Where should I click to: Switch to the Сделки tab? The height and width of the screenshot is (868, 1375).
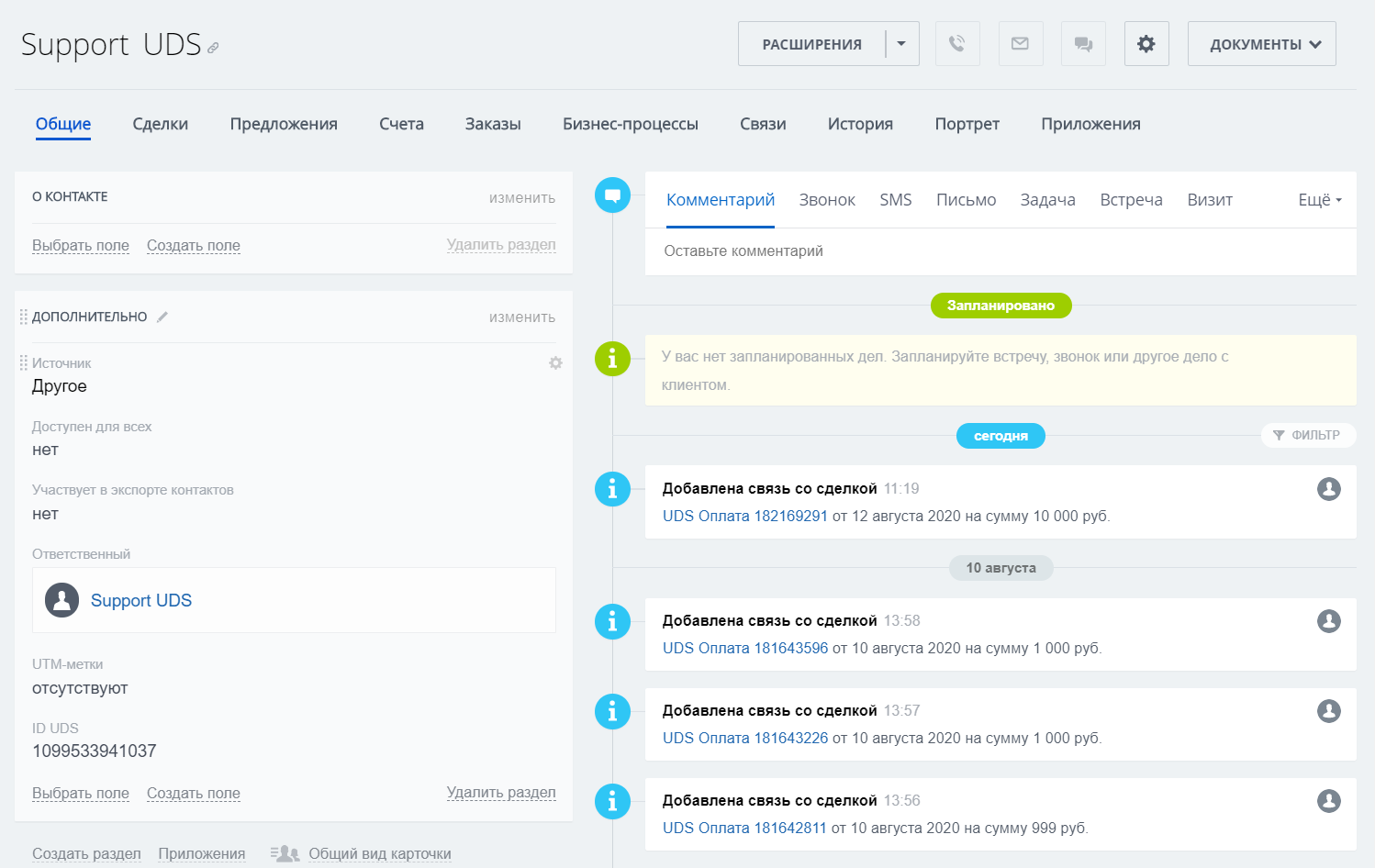click(x=160, y=124)
